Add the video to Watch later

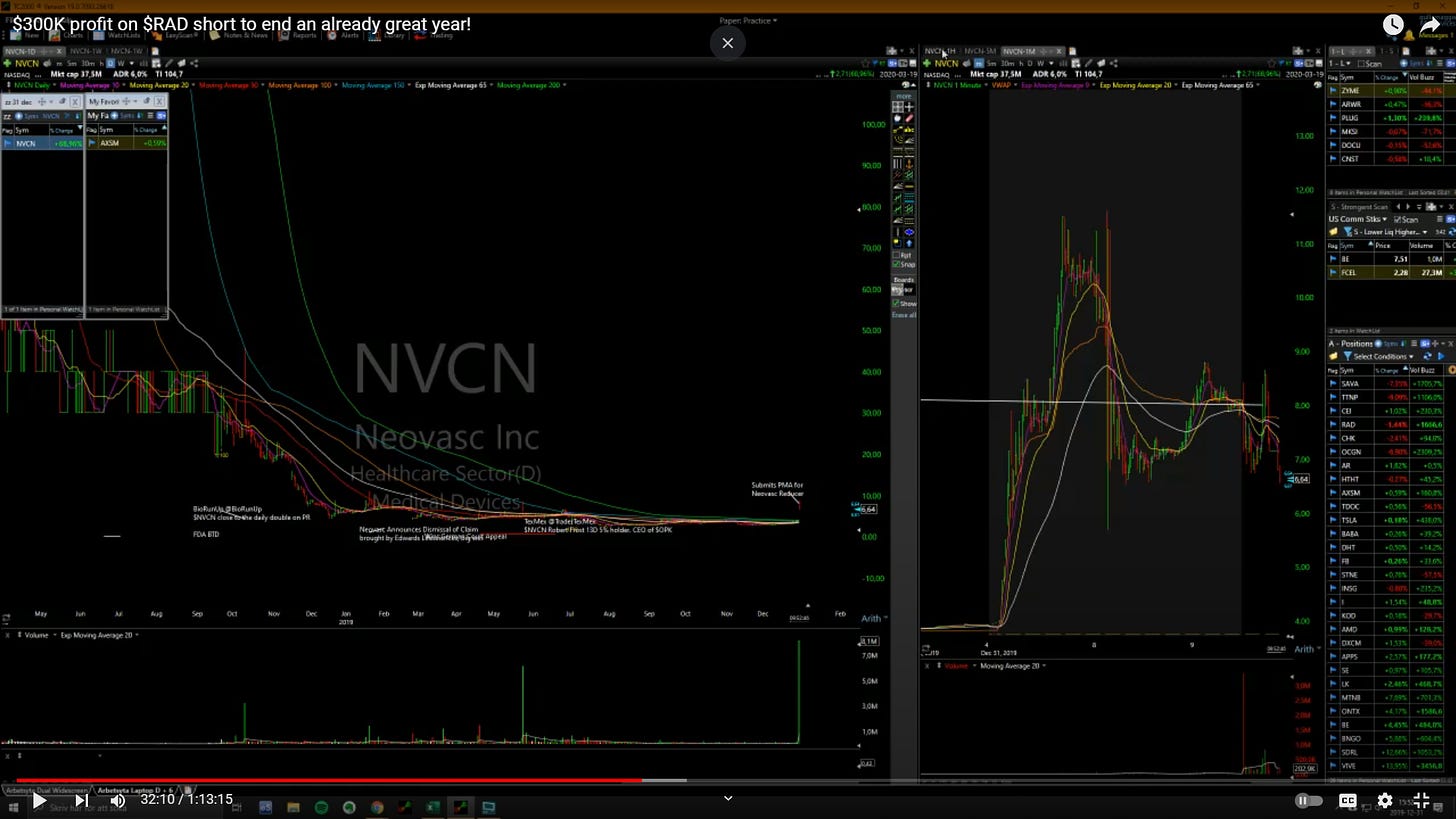[1393, 25]
